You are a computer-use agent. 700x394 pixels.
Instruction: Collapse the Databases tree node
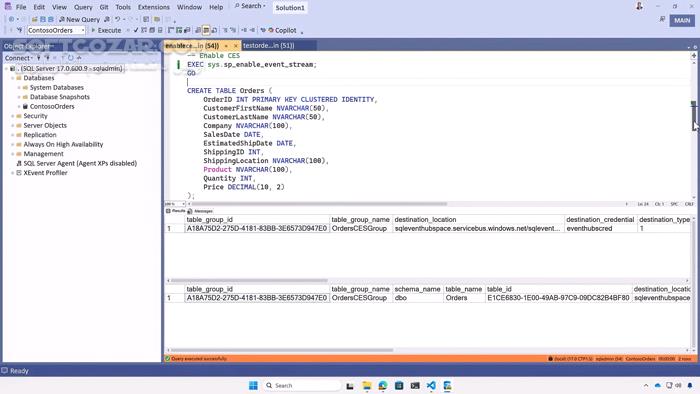coord(12,78)
